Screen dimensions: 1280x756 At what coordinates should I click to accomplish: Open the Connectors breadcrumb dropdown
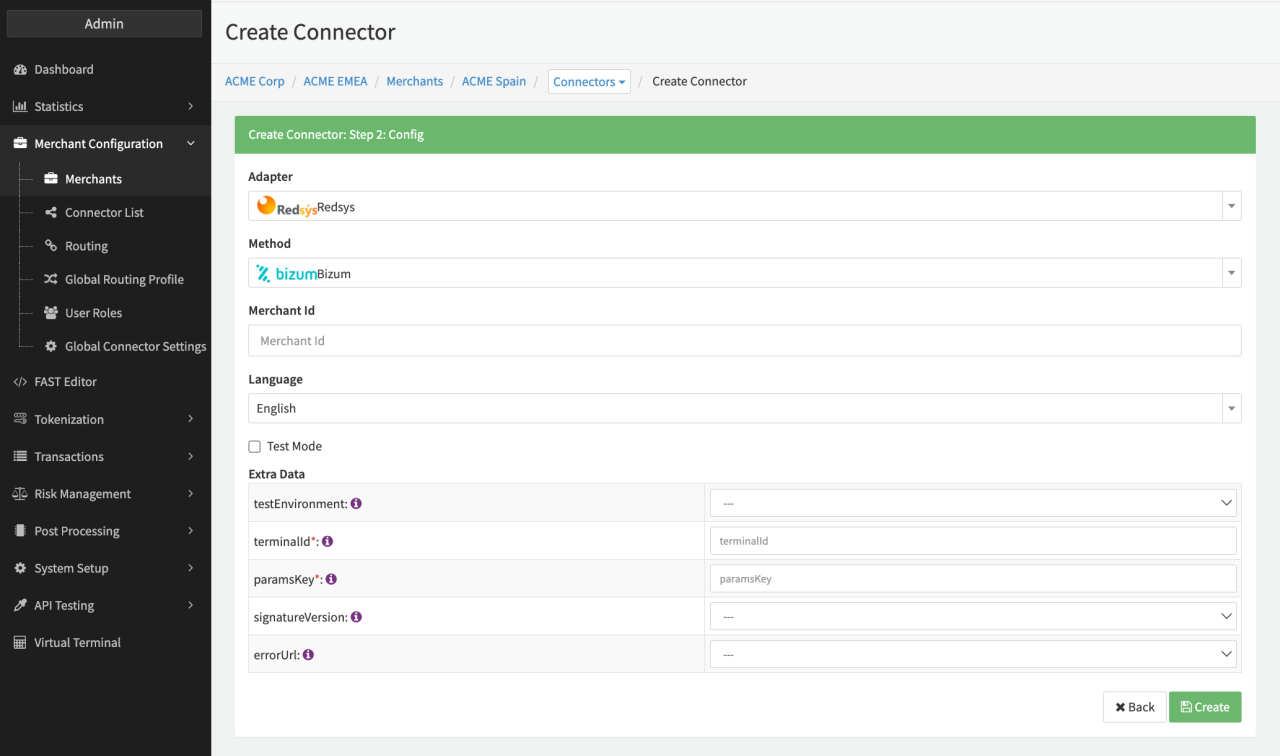click(x=589, y=82)
